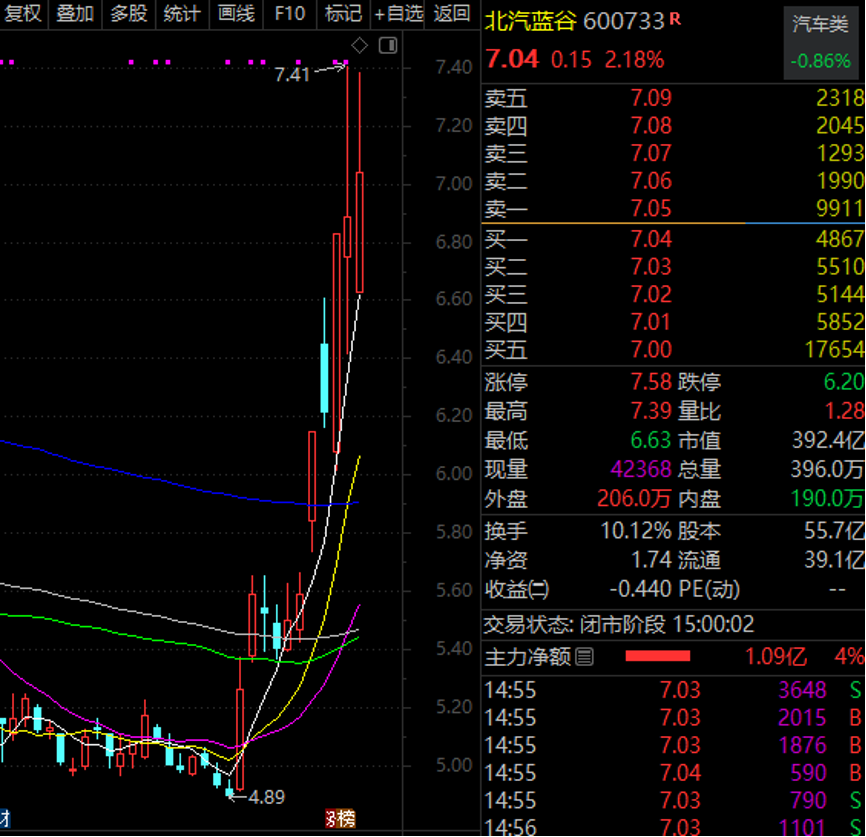Open the 汽车类 sector box
The image size is (866, 837).
point(821,43)
